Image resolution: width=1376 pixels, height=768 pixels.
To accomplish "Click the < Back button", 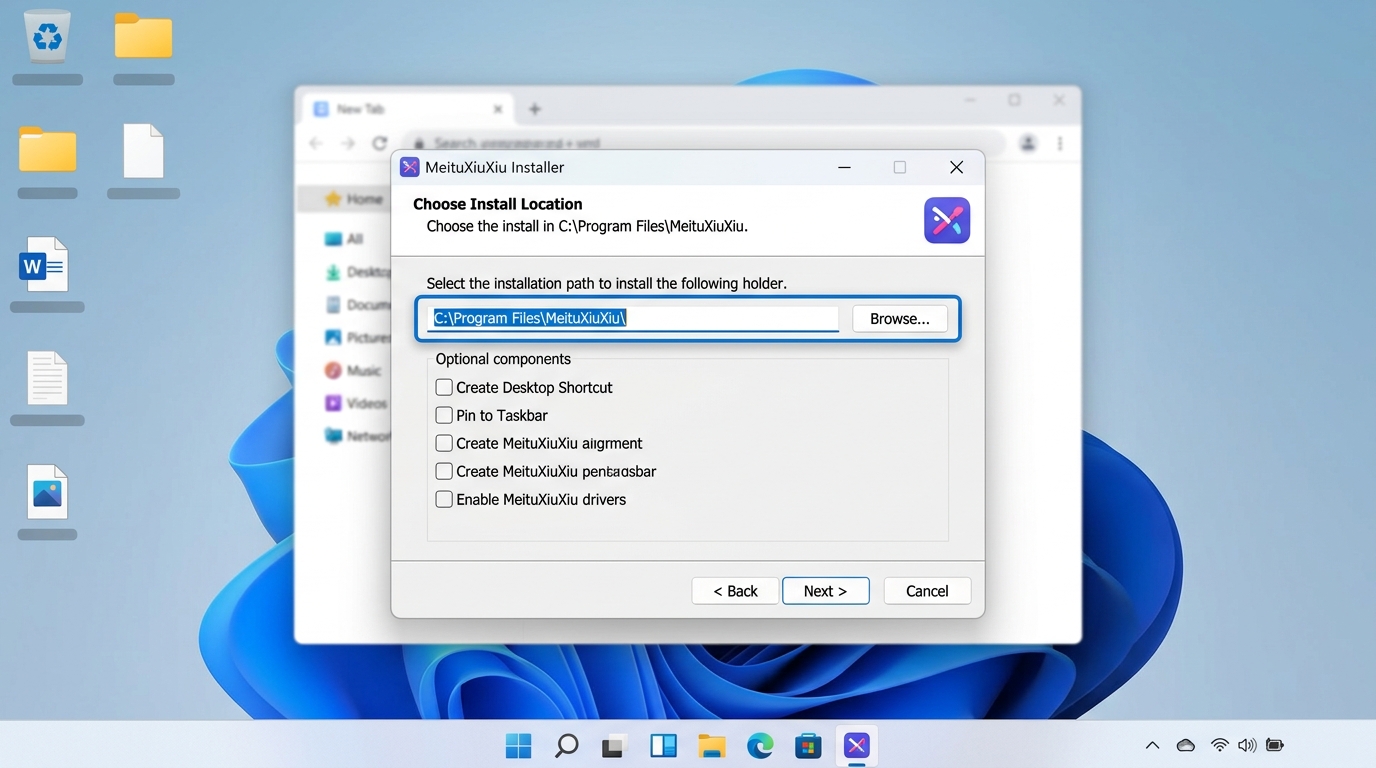I will point(735,591).
